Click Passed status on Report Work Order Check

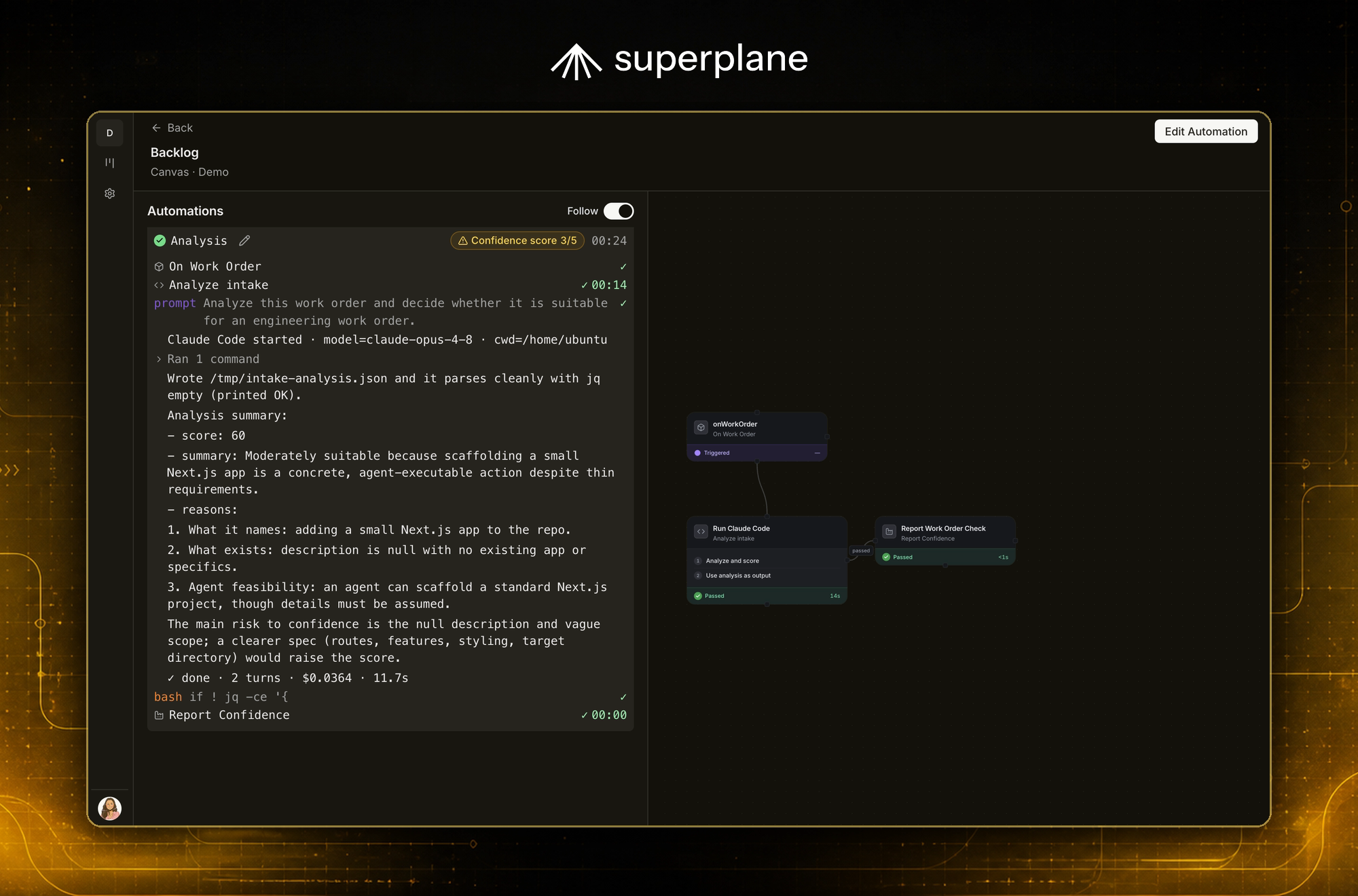tap(897, 557)
